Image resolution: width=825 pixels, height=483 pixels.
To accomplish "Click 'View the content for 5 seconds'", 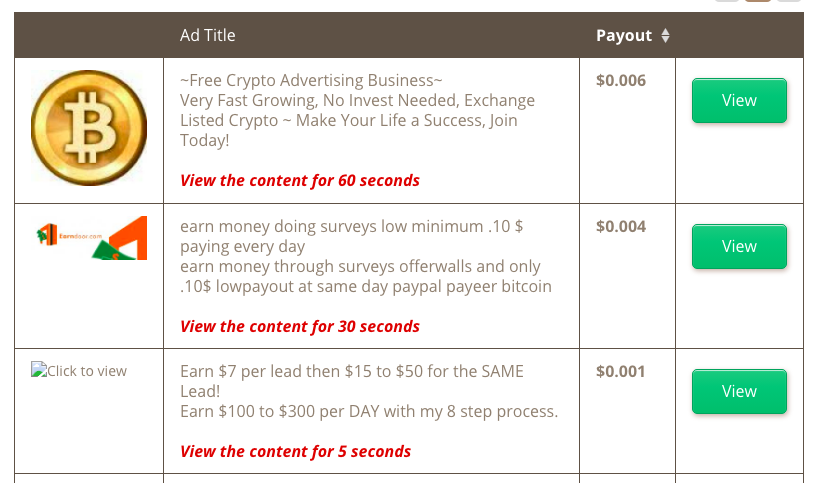I will coord(295,451).
